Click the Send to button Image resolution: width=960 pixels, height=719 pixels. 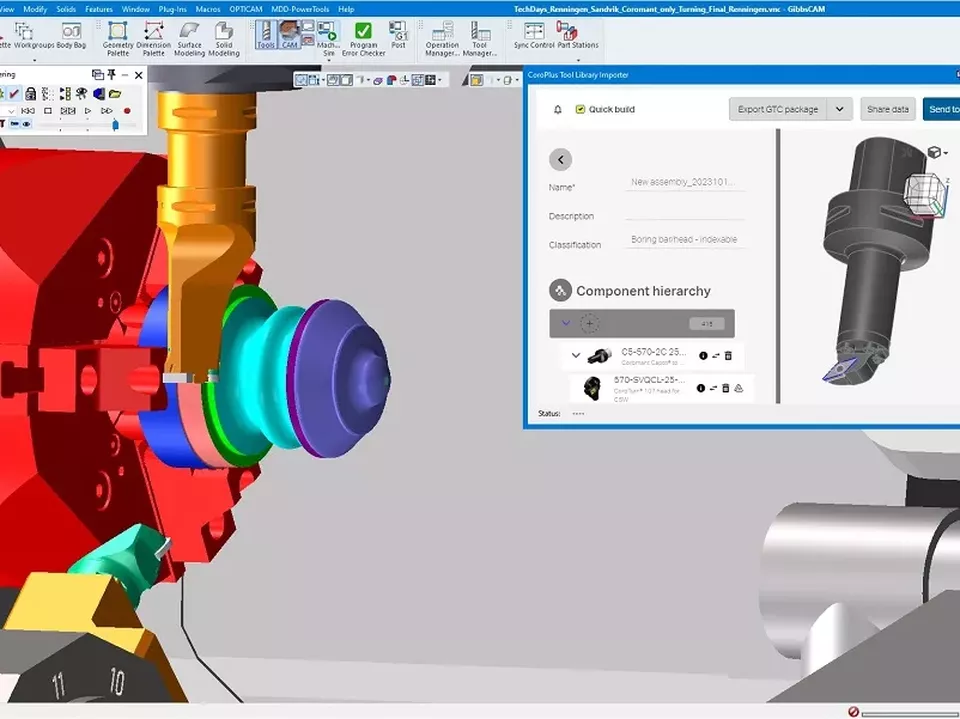point(942,109)
